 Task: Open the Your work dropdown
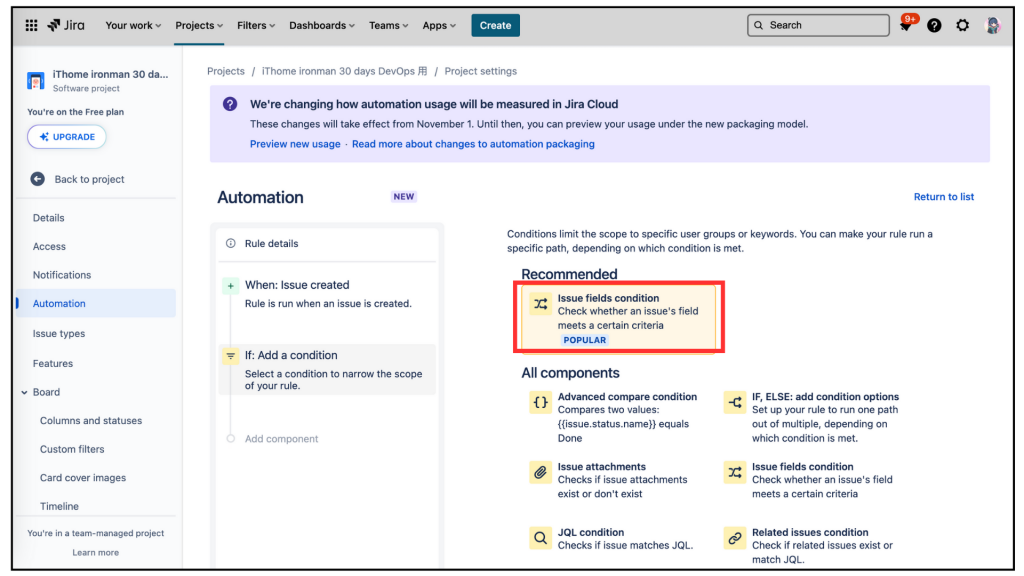click(x=133, y=25)
